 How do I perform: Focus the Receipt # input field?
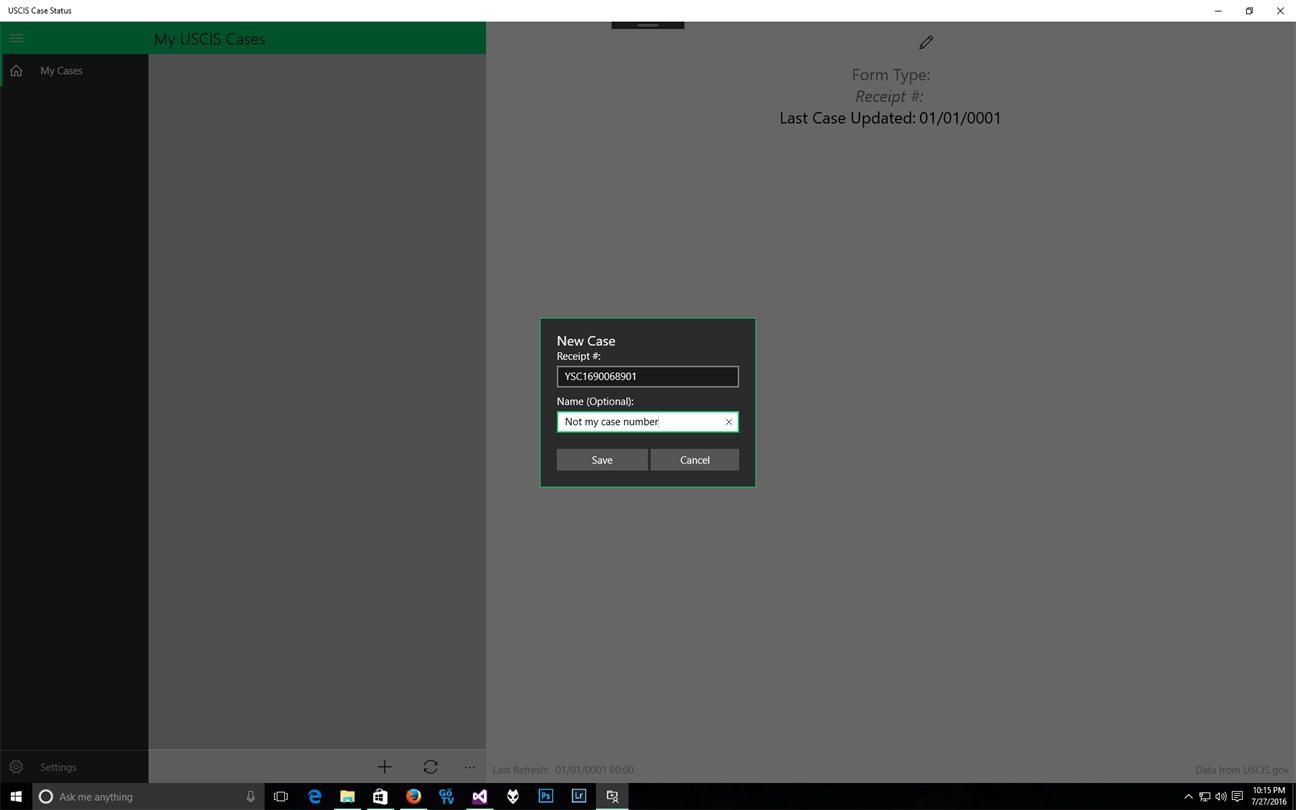coord(647,377)
